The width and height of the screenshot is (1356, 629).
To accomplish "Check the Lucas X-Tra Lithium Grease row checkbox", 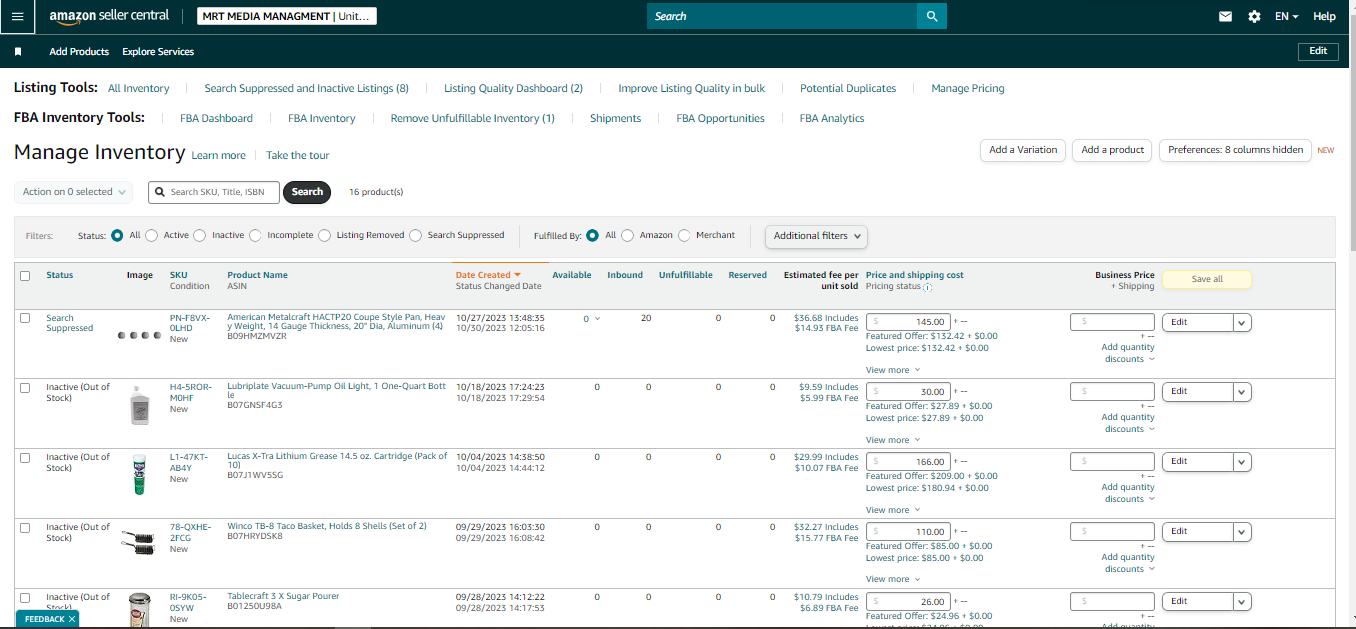I will point(25,457).
